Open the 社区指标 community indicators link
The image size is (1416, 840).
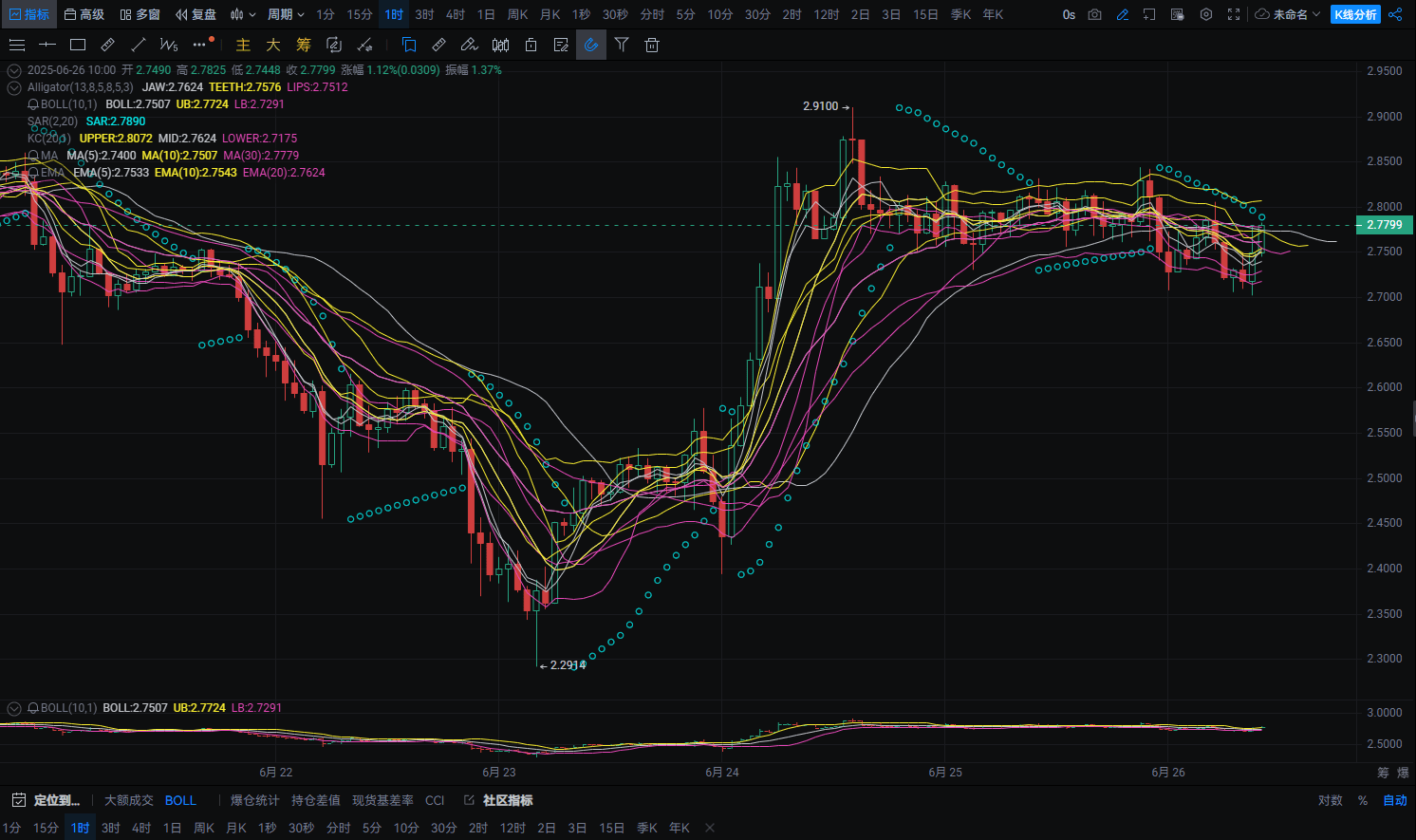coord(507,800)
